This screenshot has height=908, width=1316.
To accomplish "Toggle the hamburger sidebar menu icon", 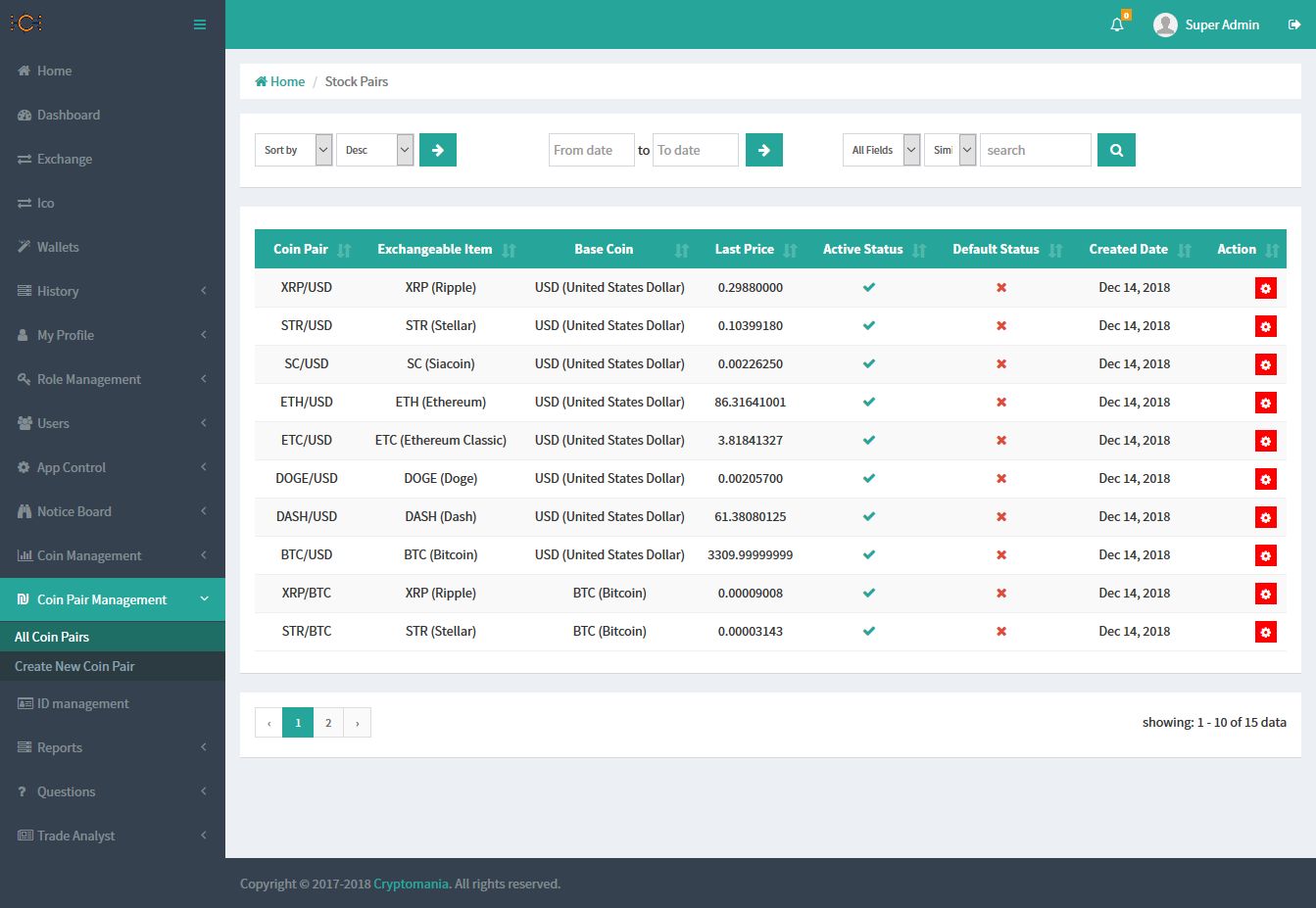I will [x=200, y=24].
